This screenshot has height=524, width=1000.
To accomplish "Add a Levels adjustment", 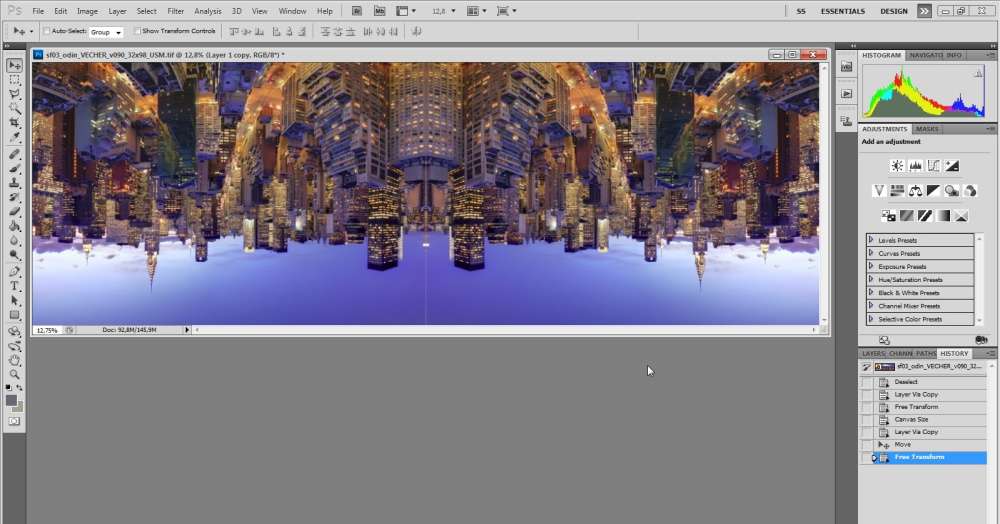I will pyautogui.click(x=915, y=166).
